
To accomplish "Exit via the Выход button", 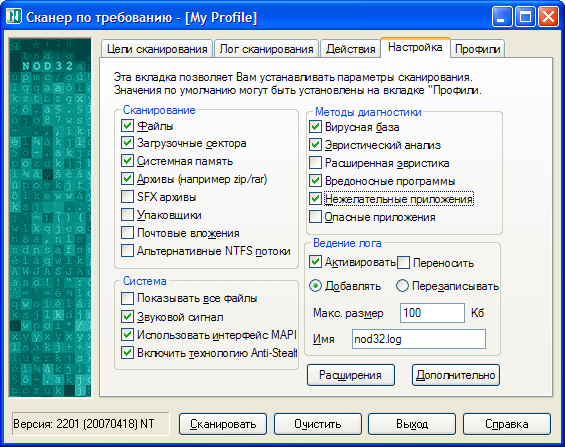I will [412, 424].
